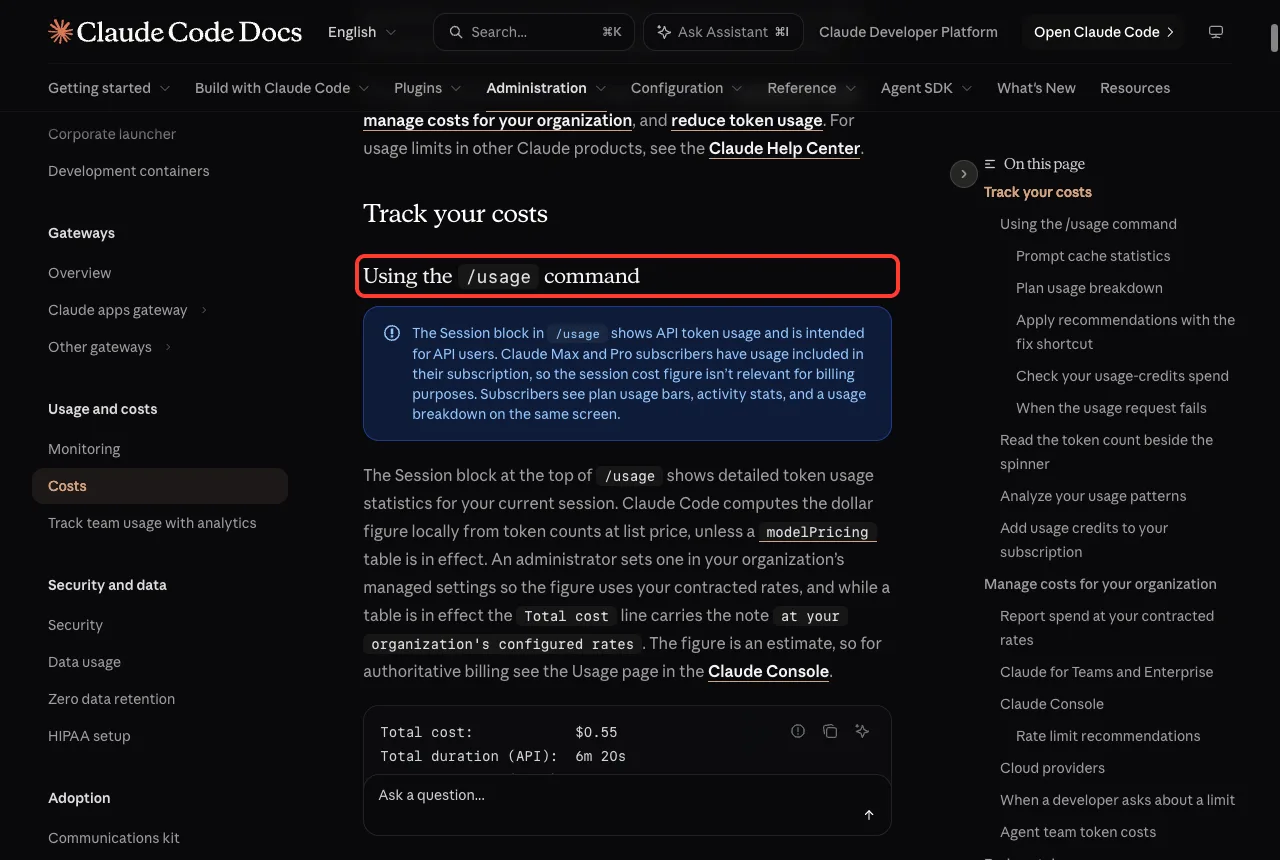Jump to Prompt cache statistics section
Viewport: 1280px width, 860px height.
point(1093,256)
